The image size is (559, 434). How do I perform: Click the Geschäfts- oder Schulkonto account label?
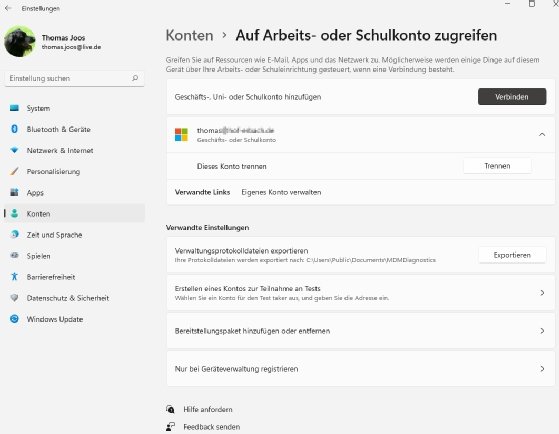236,140
